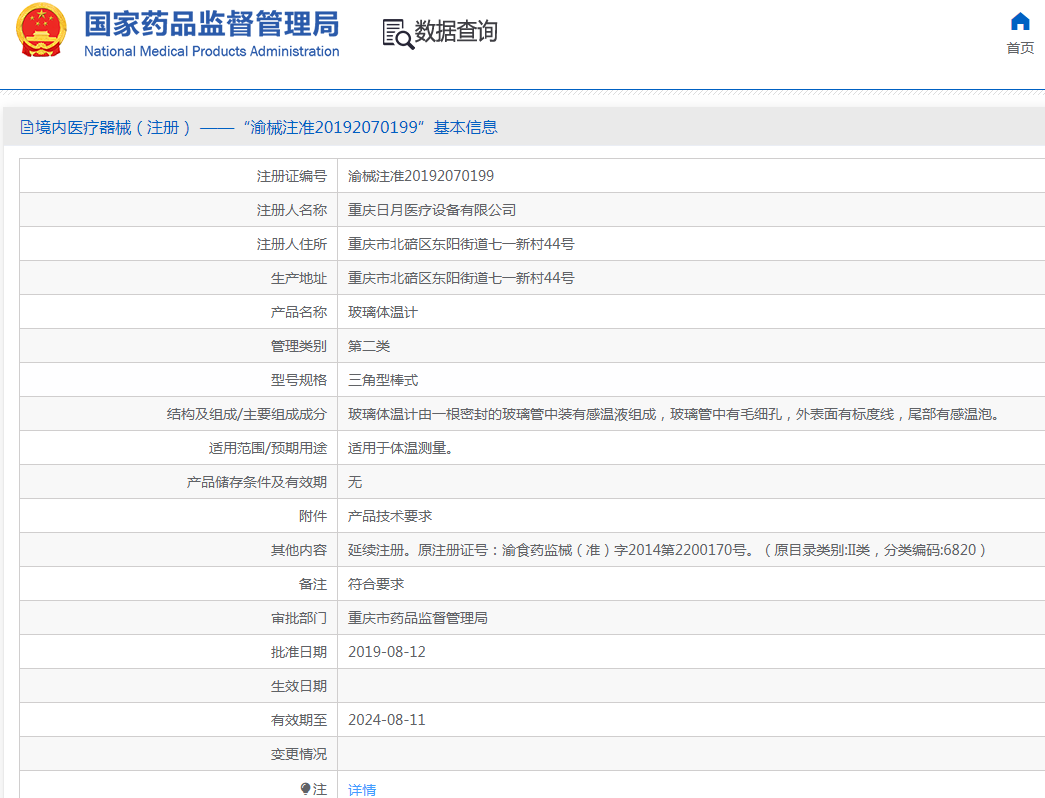This screenshot has height=798, width=1045.
Task: Click the lightbulb icon beside 注
Action: [x=305, y=789]
